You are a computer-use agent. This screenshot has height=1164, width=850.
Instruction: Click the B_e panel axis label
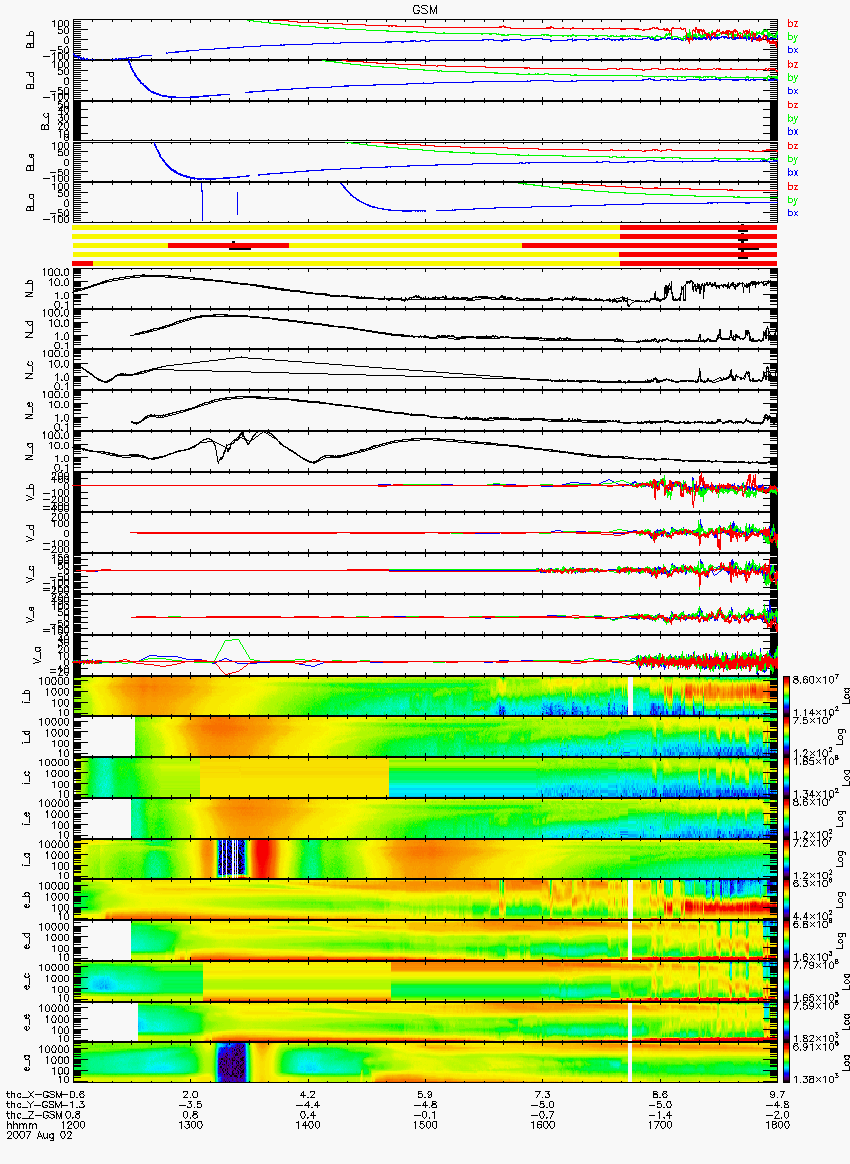tap(30, 163)
